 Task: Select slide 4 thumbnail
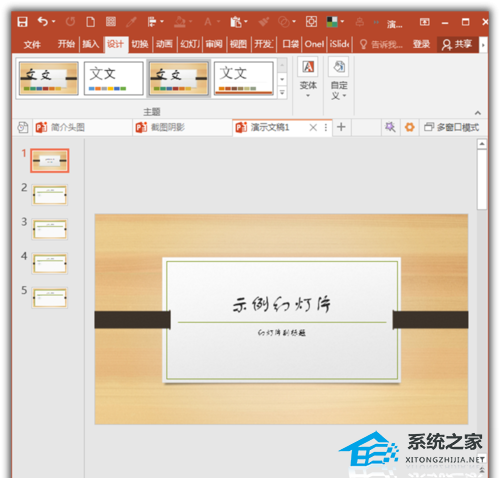[50, 263]
